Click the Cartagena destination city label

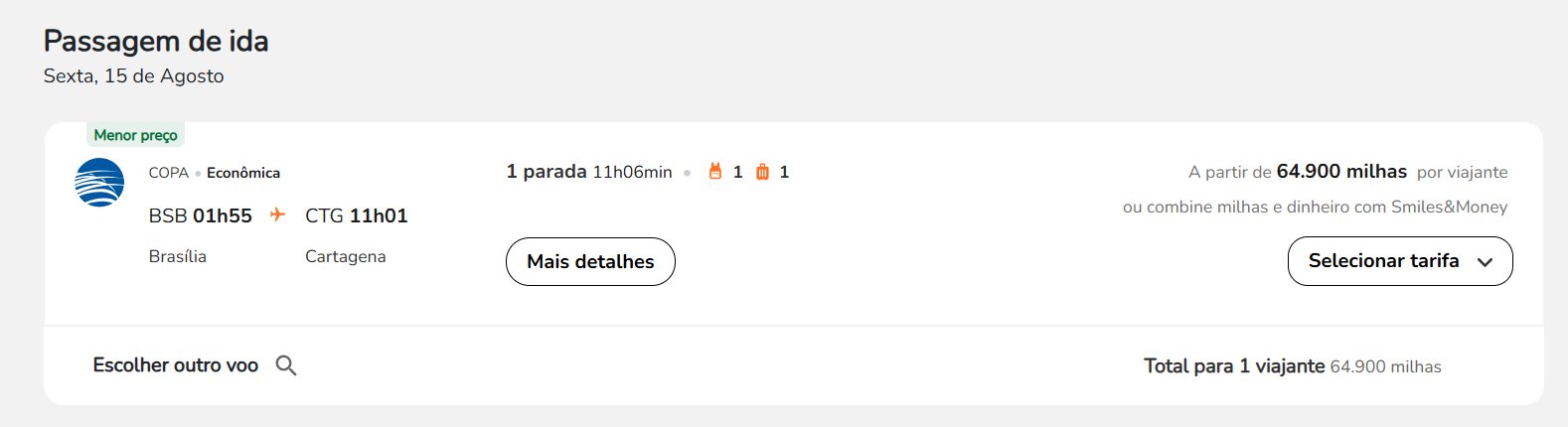click(346, 256)
